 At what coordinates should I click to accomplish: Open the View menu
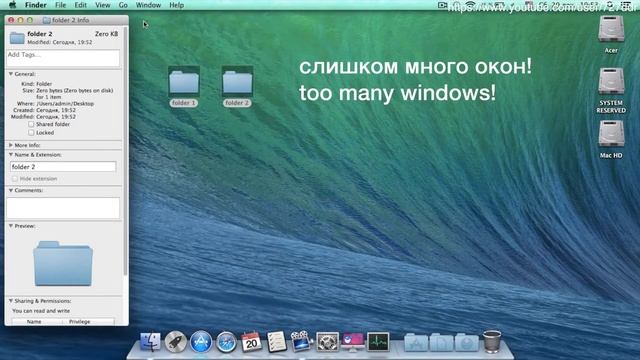[x=102, y=5]
